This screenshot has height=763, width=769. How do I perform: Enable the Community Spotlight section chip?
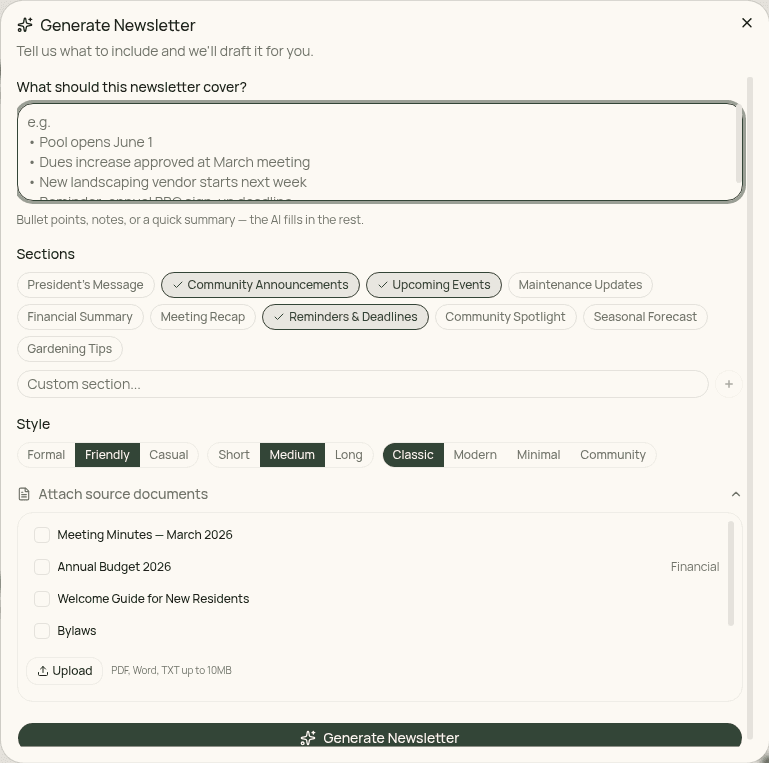tap(505, 317)
